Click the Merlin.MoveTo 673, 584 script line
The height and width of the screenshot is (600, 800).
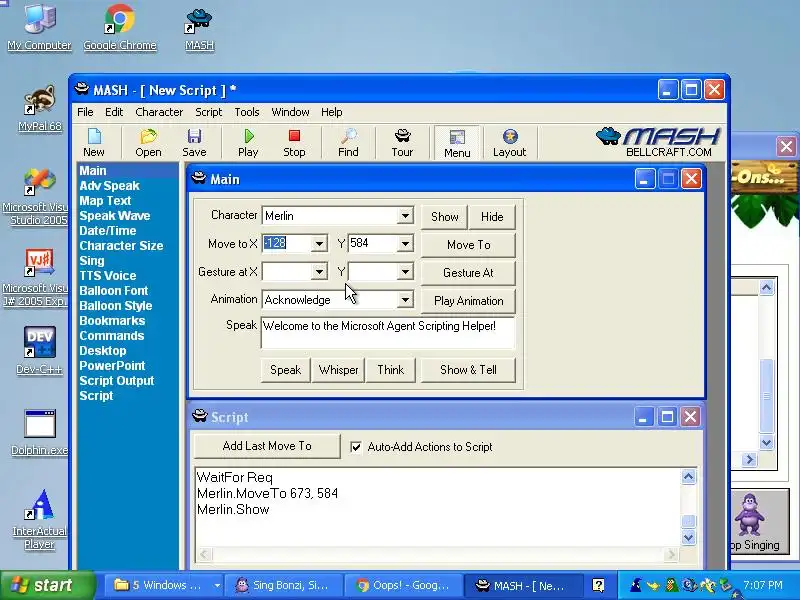click(267, 493)
